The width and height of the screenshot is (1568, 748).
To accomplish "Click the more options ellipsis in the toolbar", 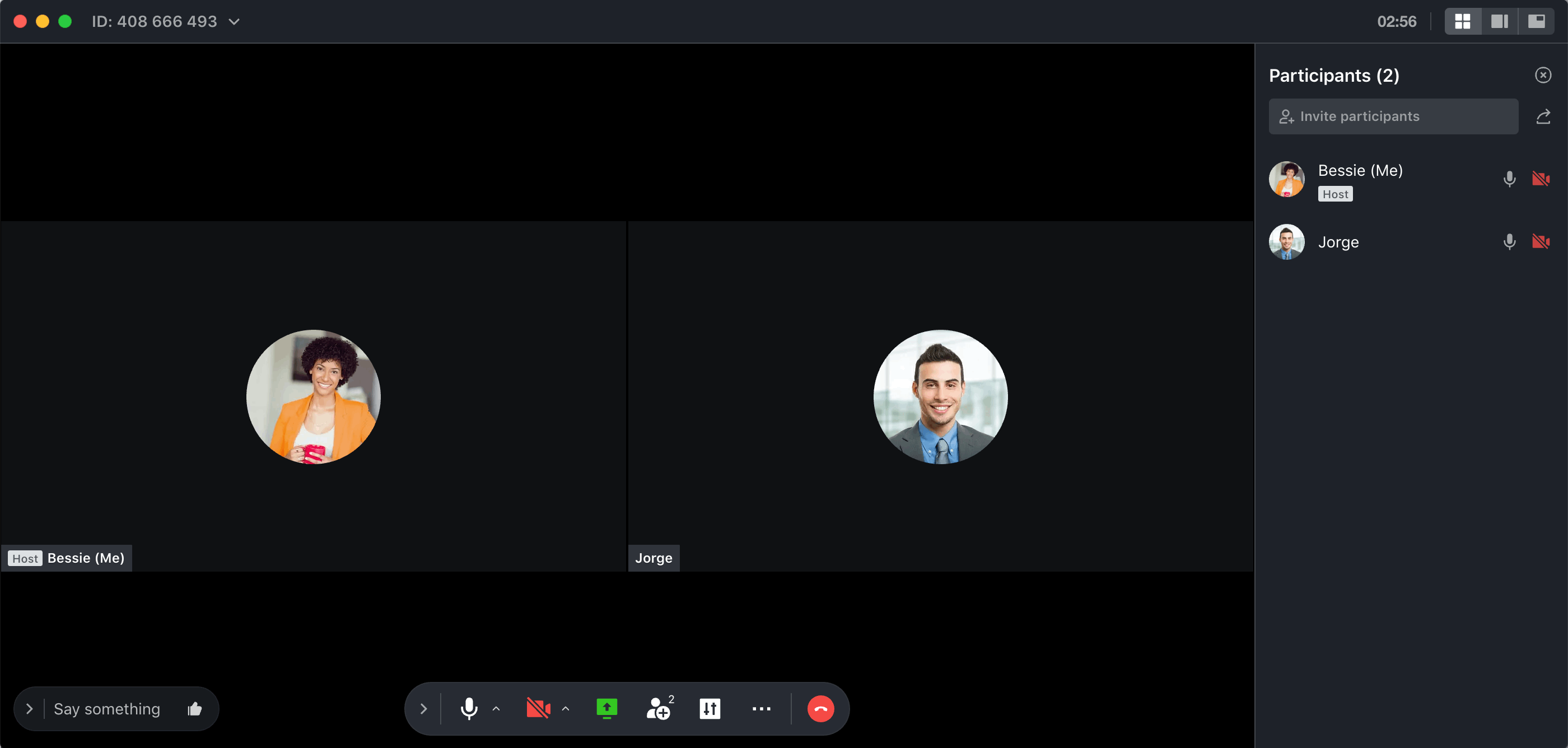I will (x=761, y=708).
